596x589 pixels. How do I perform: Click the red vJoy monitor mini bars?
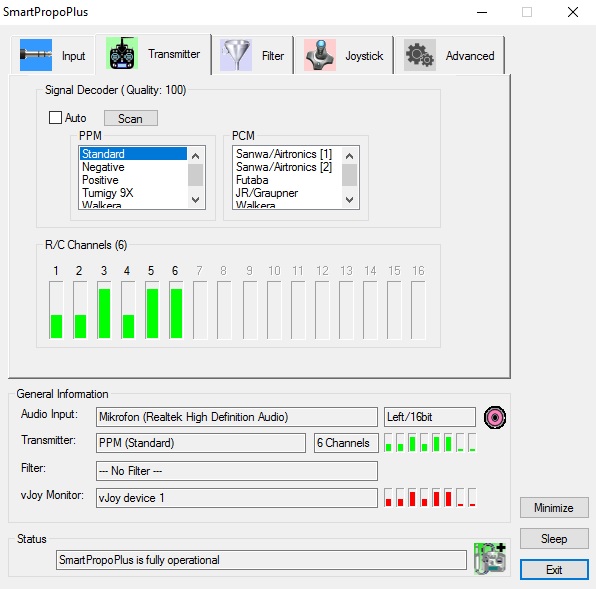(430, 498)
